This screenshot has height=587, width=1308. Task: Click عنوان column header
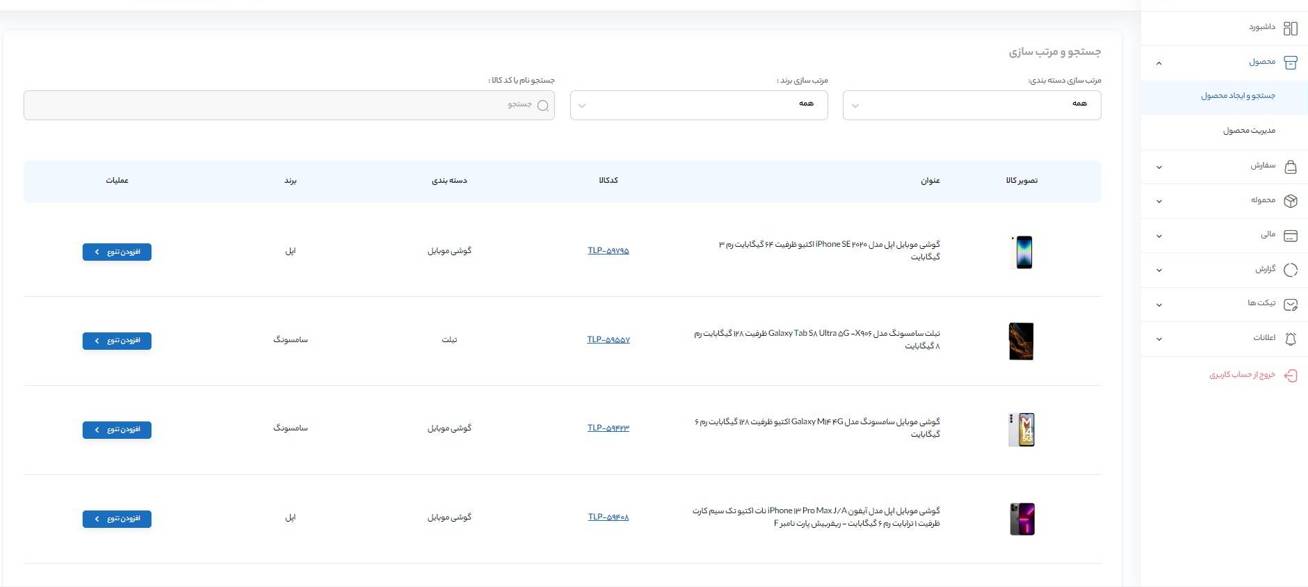[930, 181]
